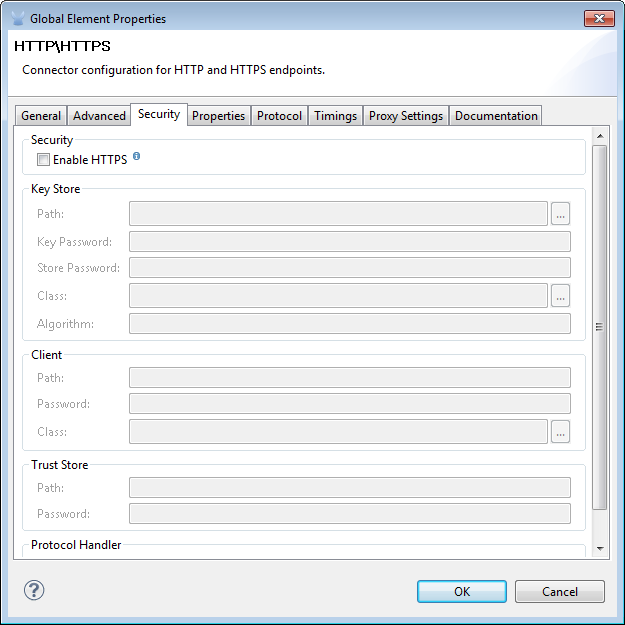Screen dimensions: 625x625
Task: Click the browse button for Key Store Path
Action: [x=560, y=213]
